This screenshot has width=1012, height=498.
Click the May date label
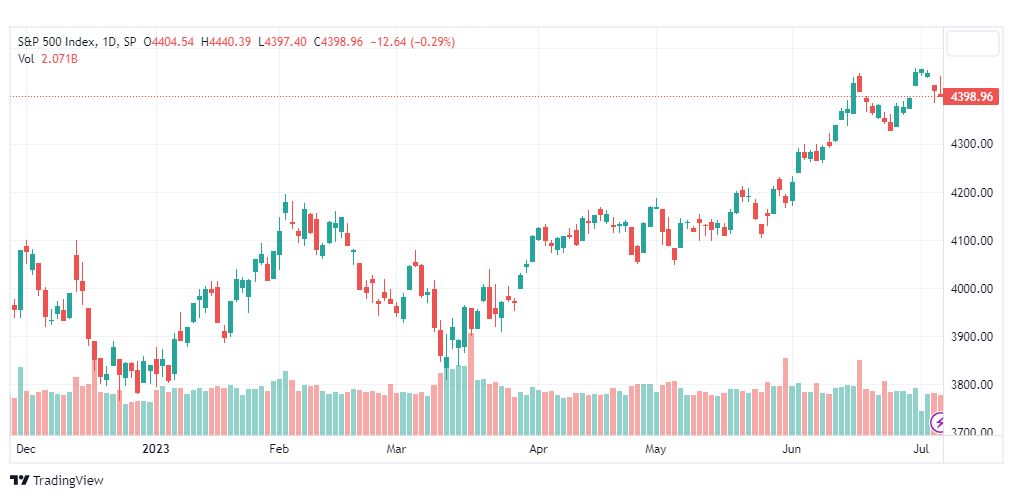[x=655, y=448]
